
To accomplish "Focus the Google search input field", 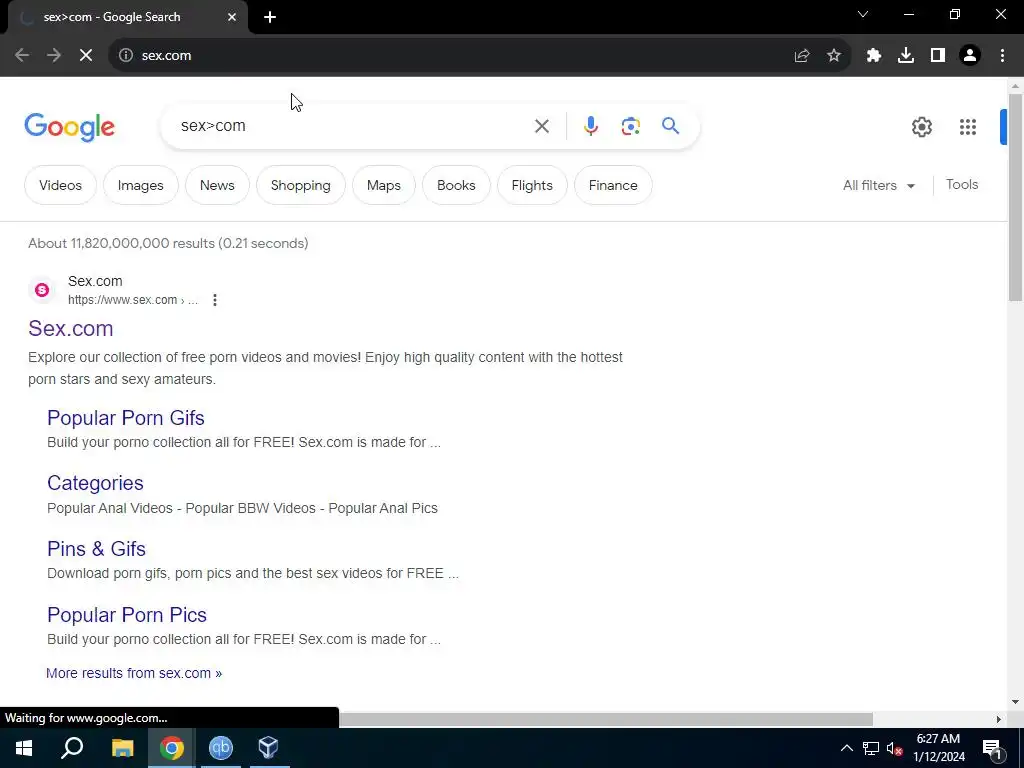I will coord(353,126).
